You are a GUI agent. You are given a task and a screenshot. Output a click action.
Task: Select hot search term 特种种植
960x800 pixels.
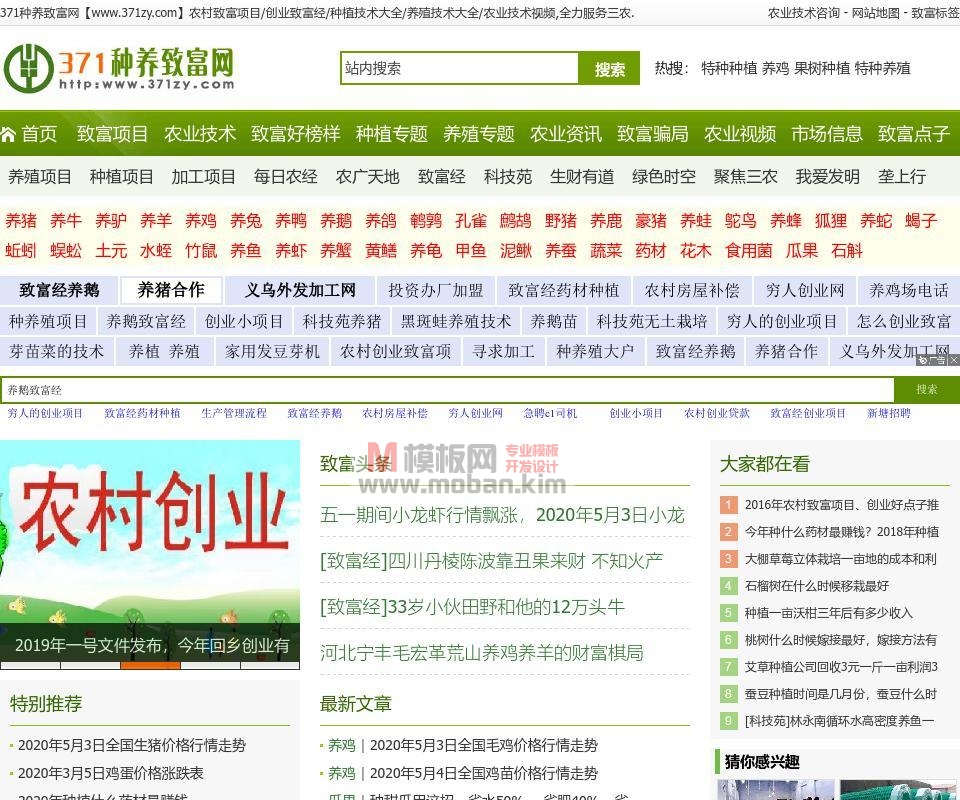[729, 68]
